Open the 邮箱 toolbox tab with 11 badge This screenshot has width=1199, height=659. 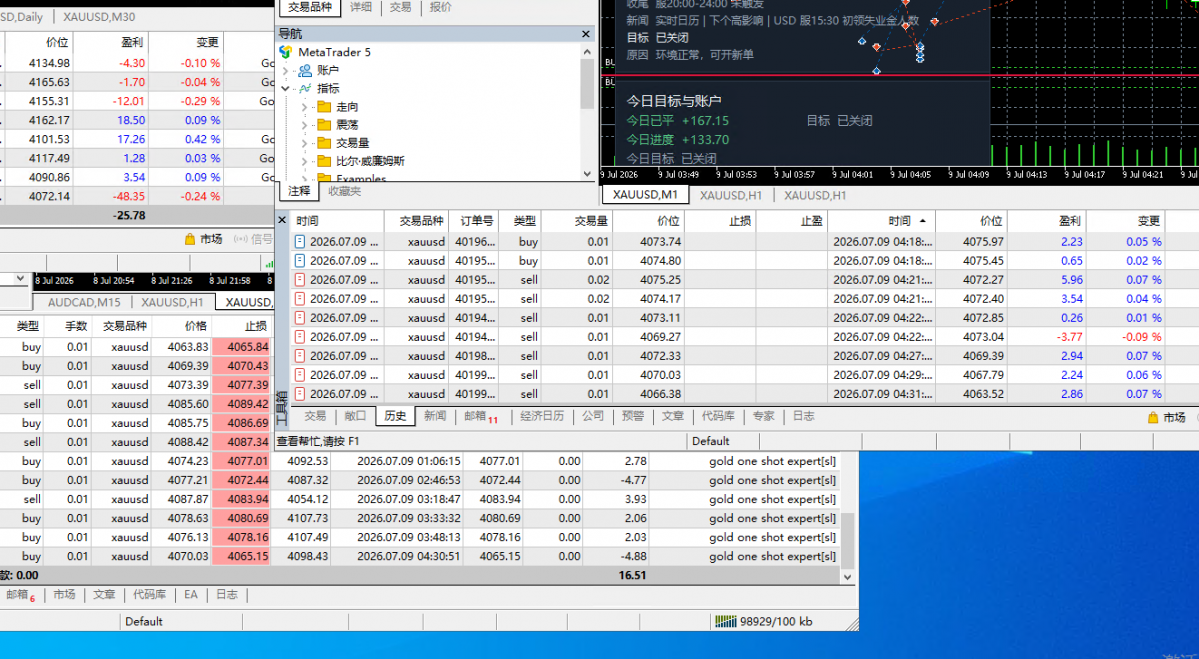coord(480,417)
